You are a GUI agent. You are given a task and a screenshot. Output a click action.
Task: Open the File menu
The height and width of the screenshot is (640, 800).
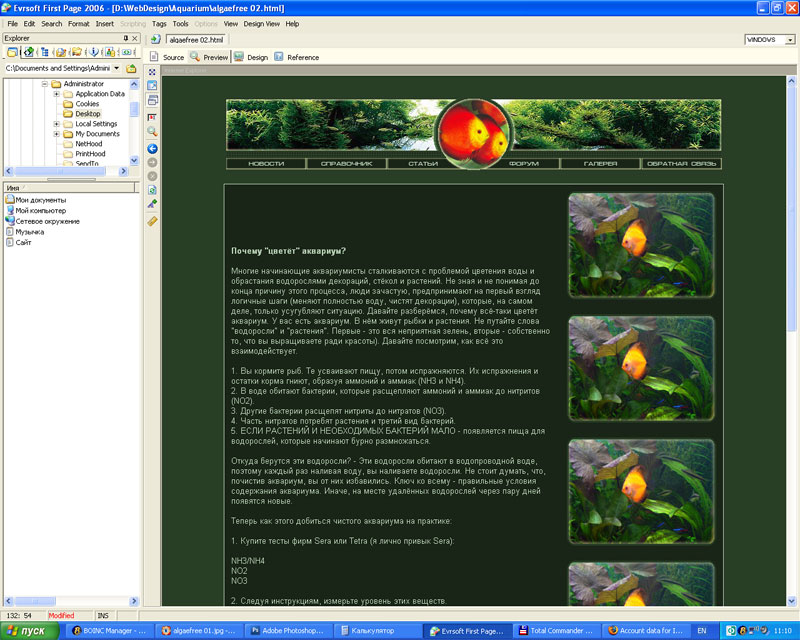(x=12, y=24)
